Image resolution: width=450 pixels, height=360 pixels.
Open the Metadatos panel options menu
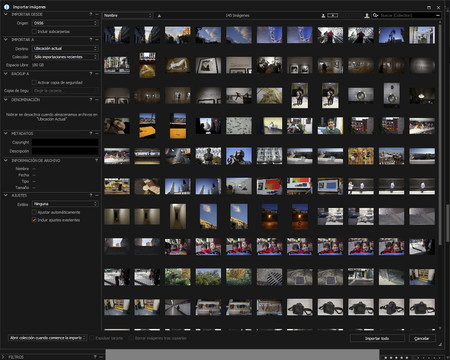pyautogui.click(x=97, y=133)
